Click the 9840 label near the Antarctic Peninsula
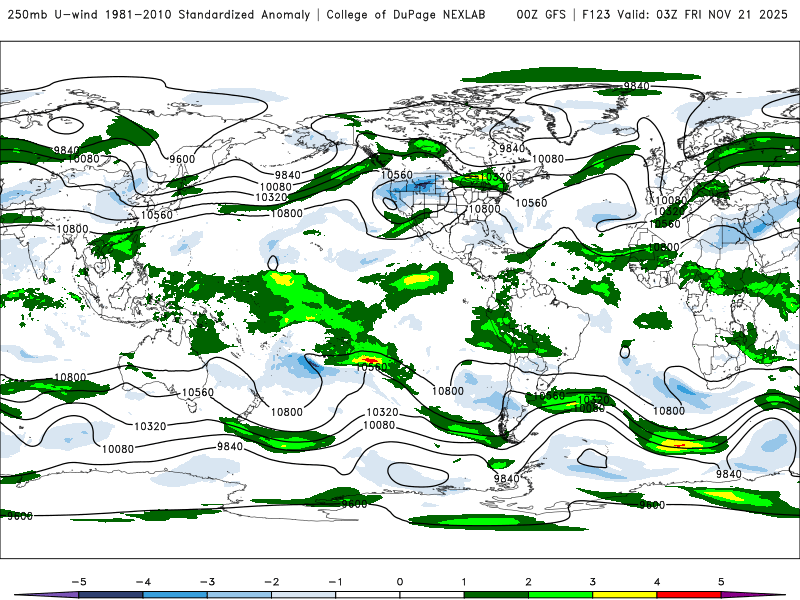This screenshot has width=800, height=600. pyautogui.click(x=506, y=479)
